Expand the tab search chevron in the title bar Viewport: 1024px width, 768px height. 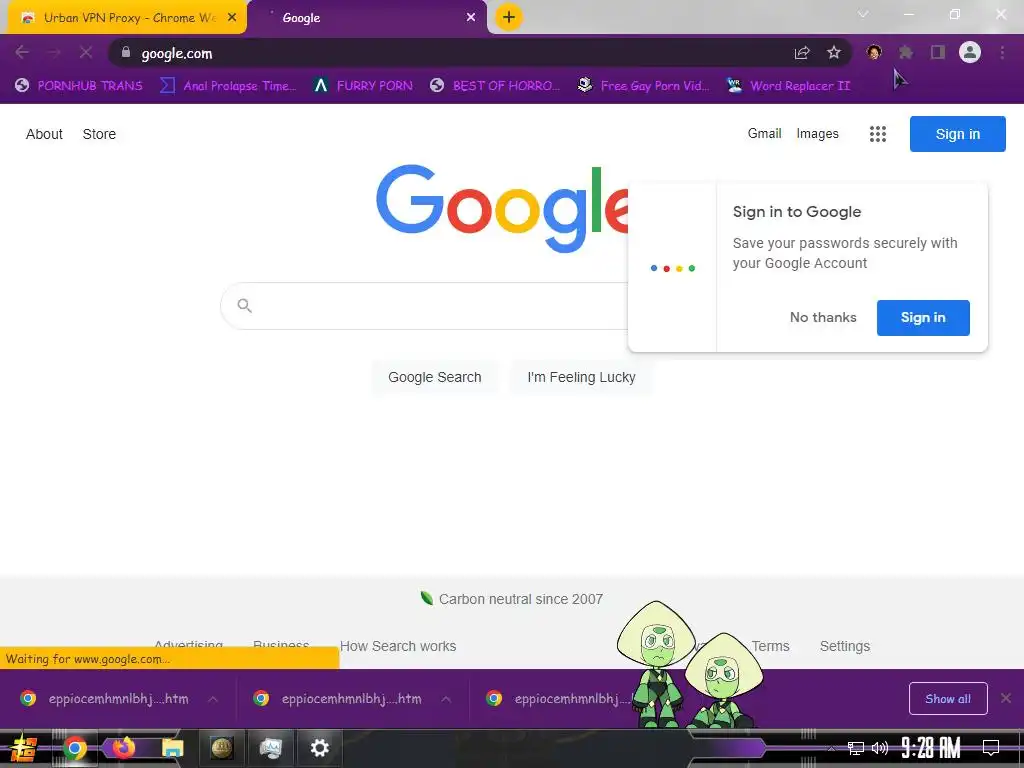(863, 14)
